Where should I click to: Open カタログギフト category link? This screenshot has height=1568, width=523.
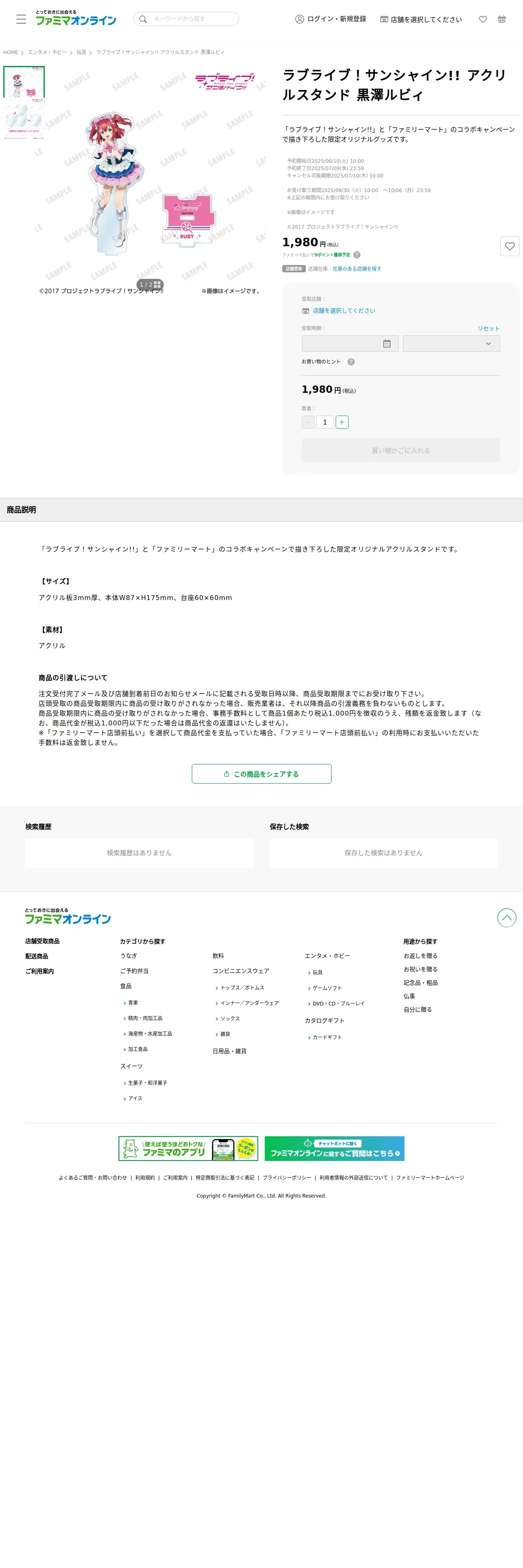point(325,1021)
